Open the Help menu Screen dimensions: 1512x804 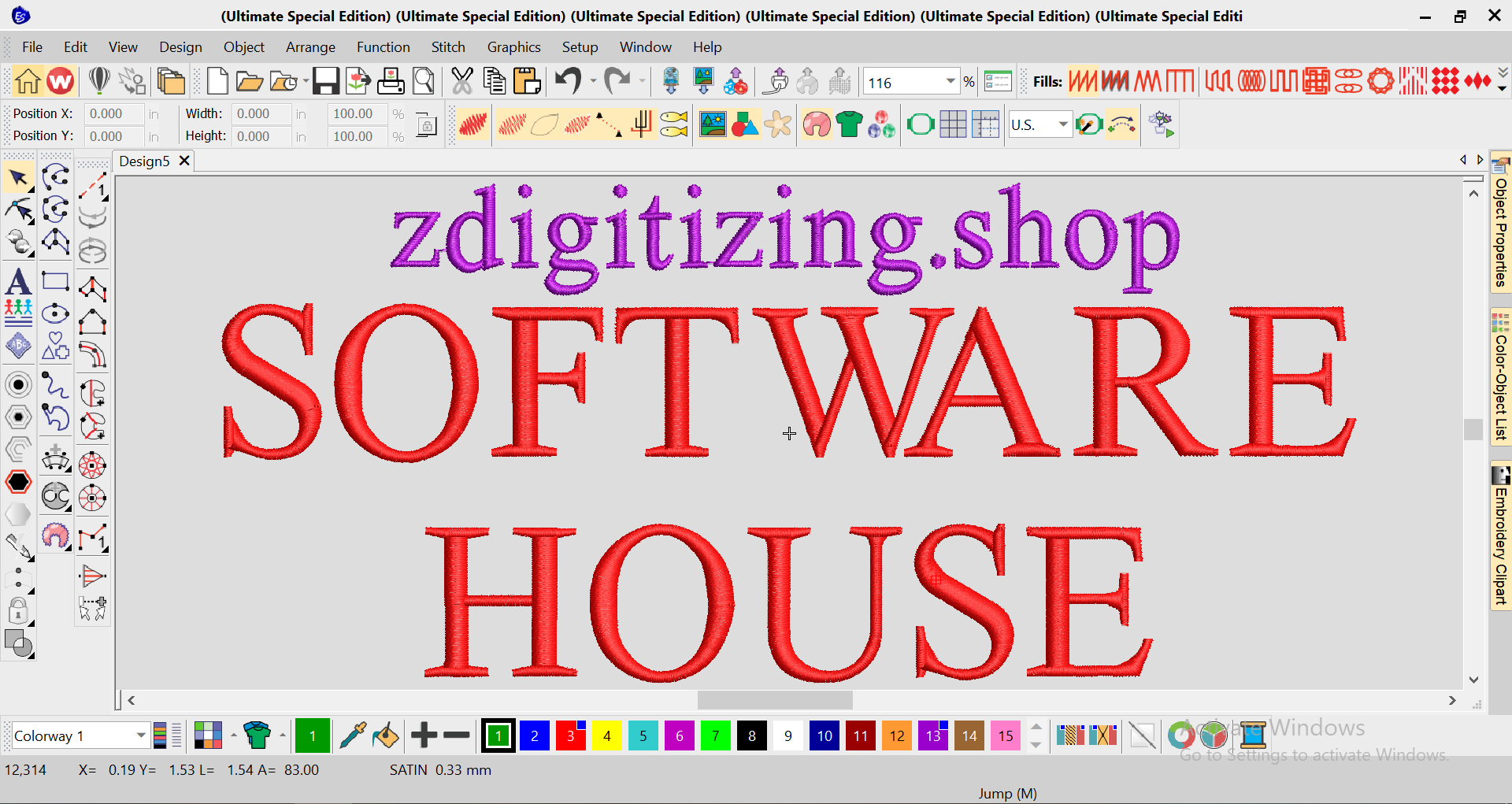[x=707, y=47]
